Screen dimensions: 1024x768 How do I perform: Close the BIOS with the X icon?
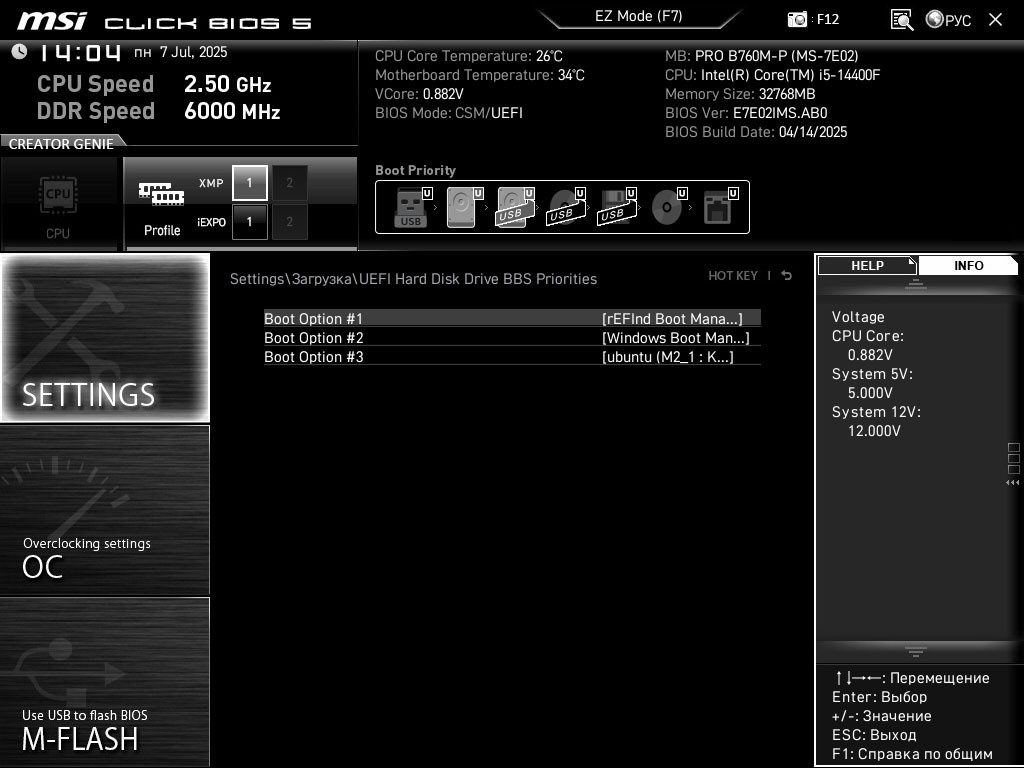(995, 20)
